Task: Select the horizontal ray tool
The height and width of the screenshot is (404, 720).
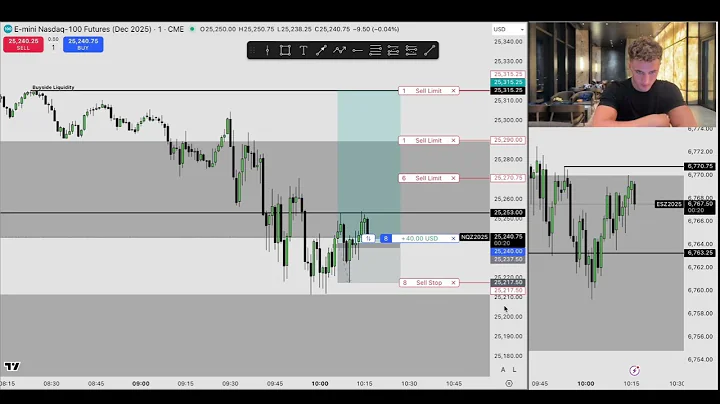Action: (x=357, y=50)
